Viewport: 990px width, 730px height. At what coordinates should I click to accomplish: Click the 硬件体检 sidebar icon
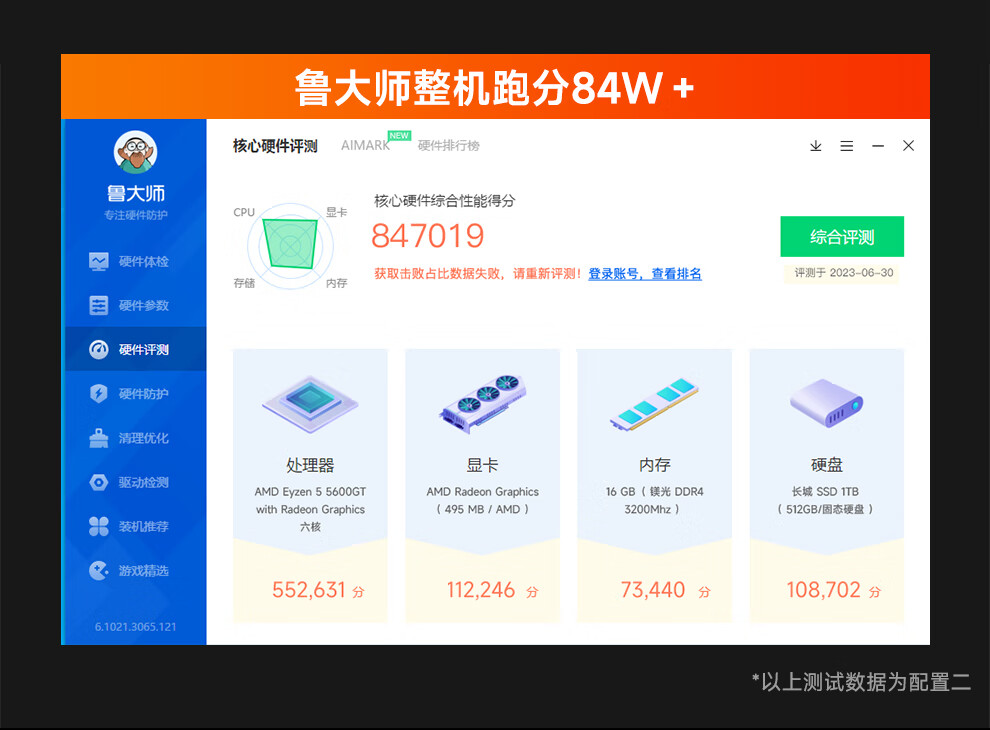tap(99, 261)
